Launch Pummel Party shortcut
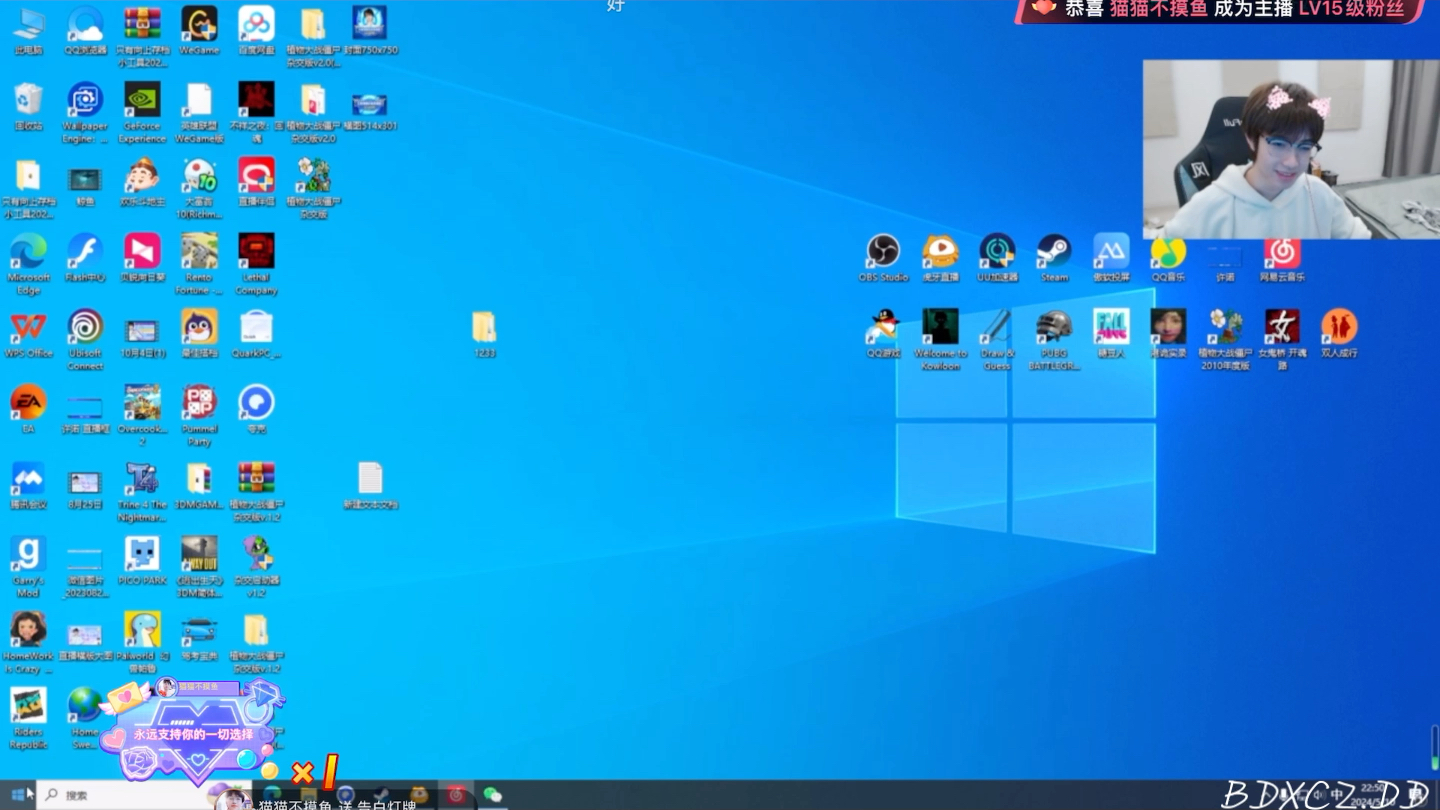The height and width of the screenshot is (810, 1440). pyautogui.click(x=199, y=417)
